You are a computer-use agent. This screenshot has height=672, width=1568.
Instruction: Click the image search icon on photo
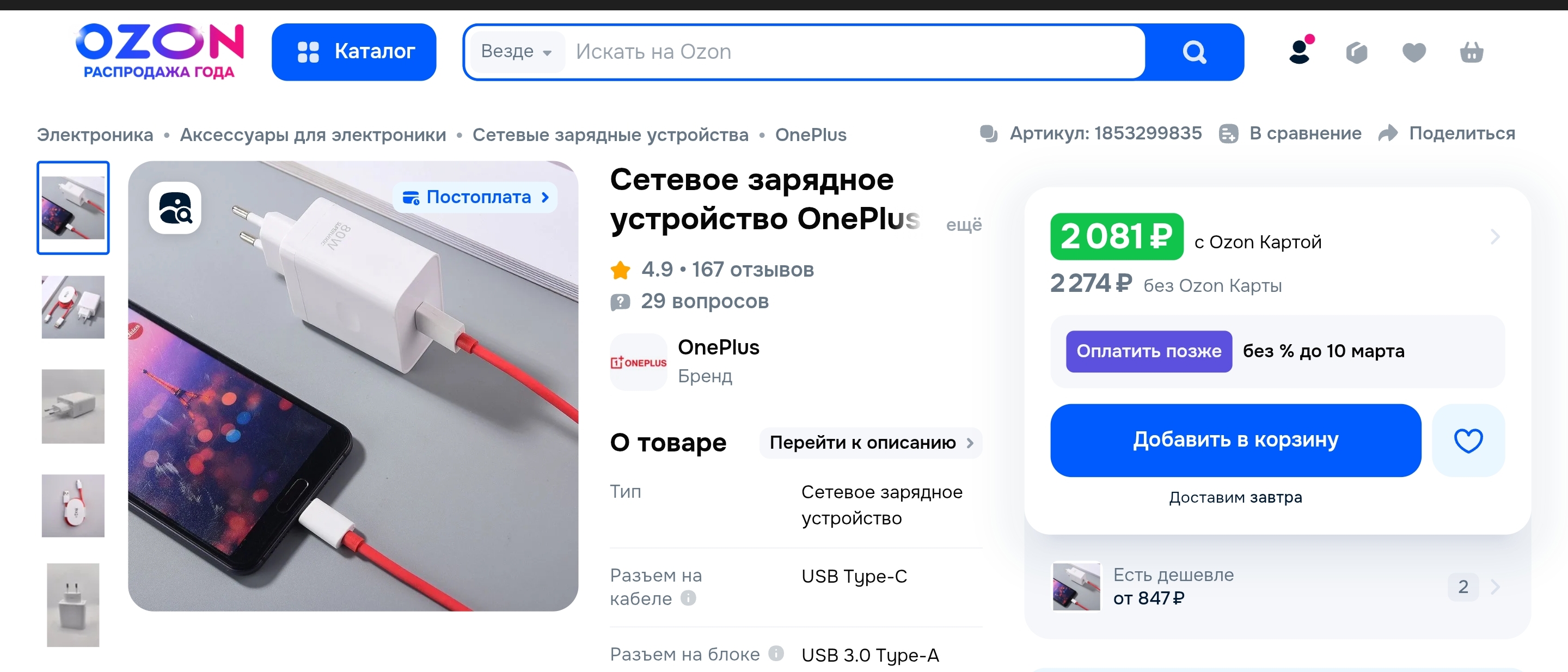click(x=175, y=208)
